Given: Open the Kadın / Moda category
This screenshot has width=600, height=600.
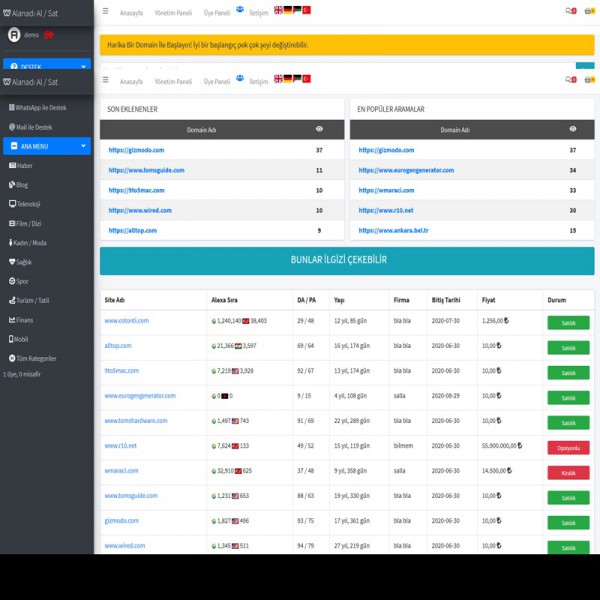Looking at the screenshot, I should 28,243.
